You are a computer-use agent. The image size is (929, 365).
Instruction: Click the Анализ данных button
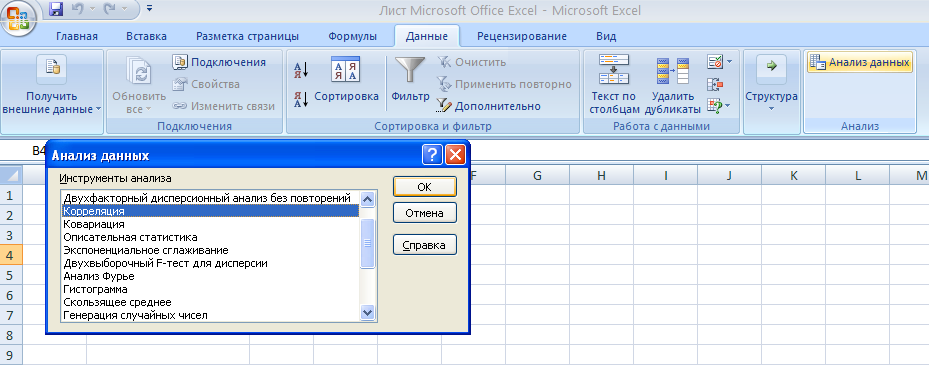[x=859, y=62]
